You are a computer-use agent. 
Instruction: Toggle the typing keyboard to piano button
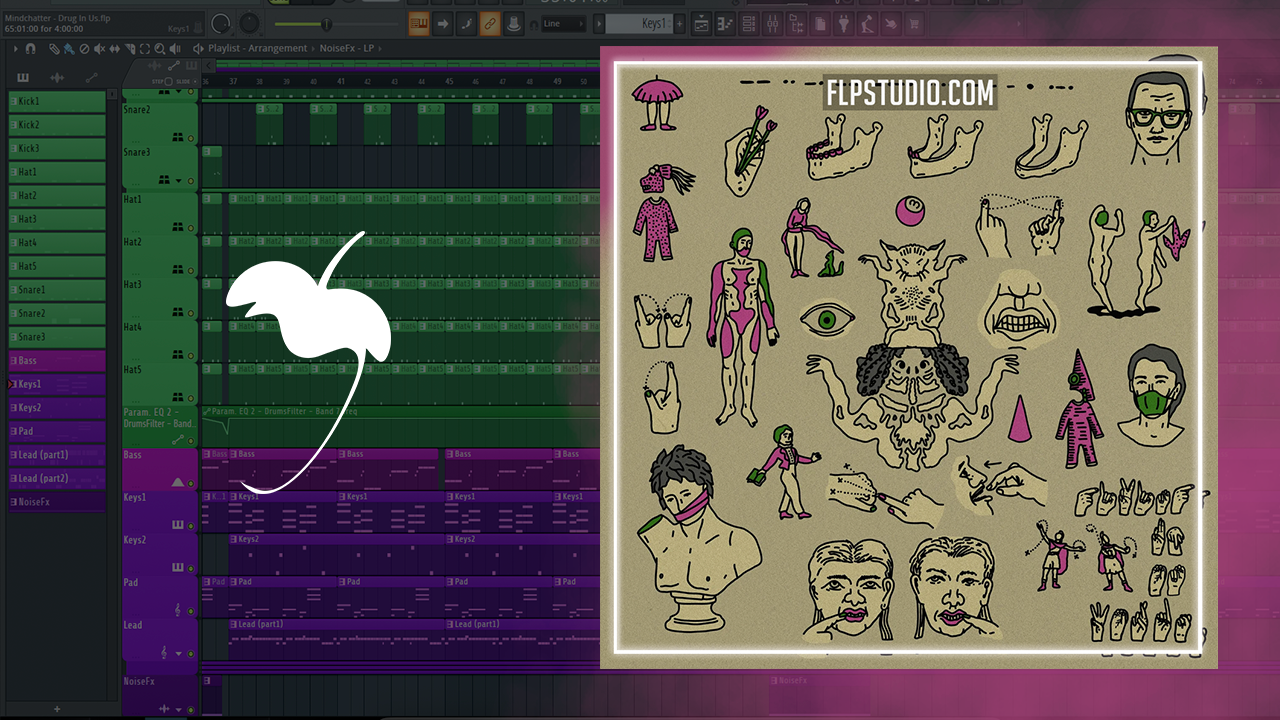(x=419, y=24)
